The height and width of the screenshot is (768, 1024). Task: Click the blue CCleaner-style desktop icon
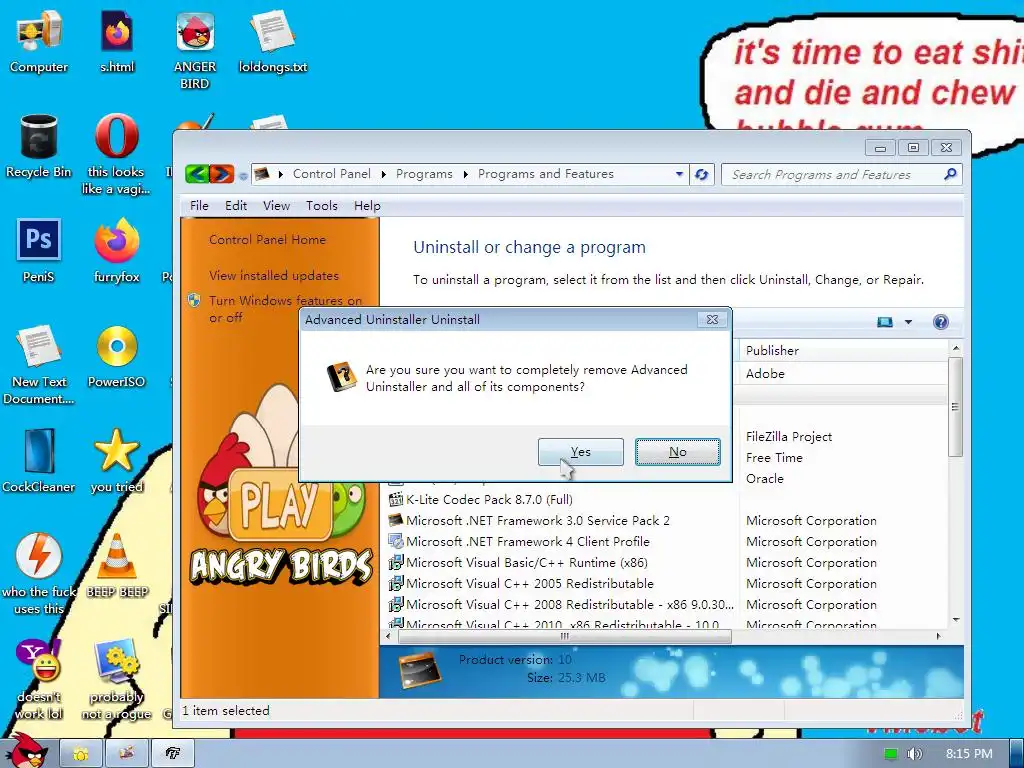[x=39, y=460]
